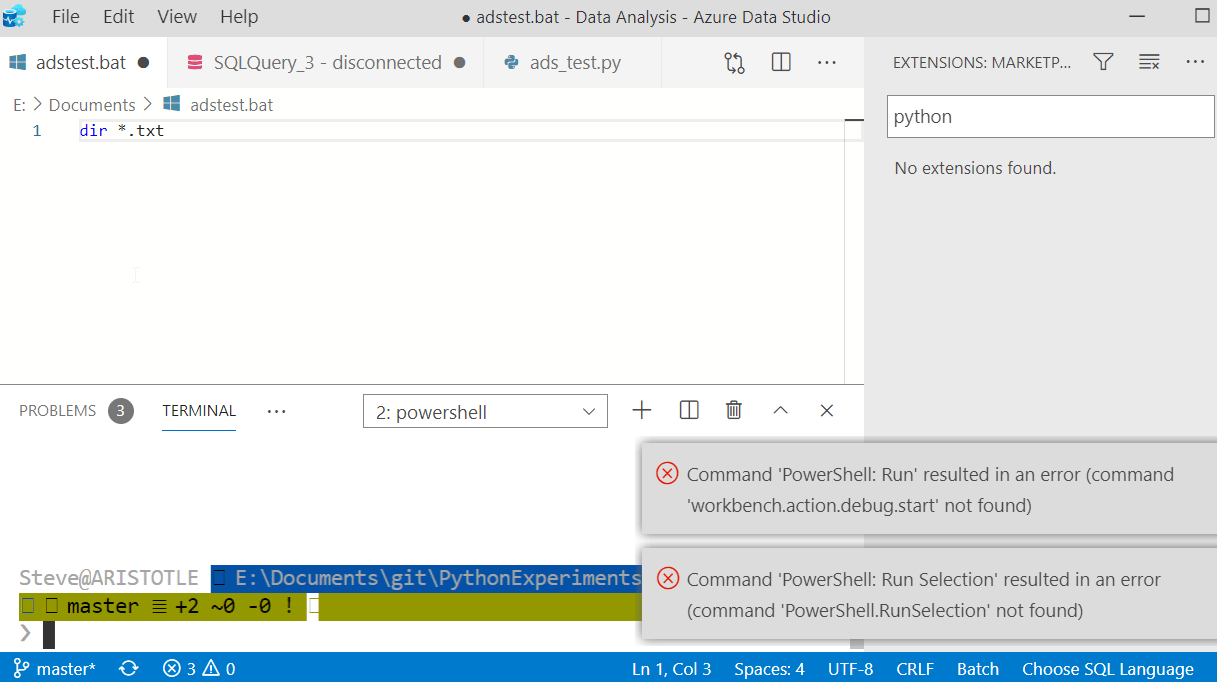This screenshot has height=682, width=1217.
Task: Open the PROBLEMS panel tab
Action: click(x=58, y=411)
